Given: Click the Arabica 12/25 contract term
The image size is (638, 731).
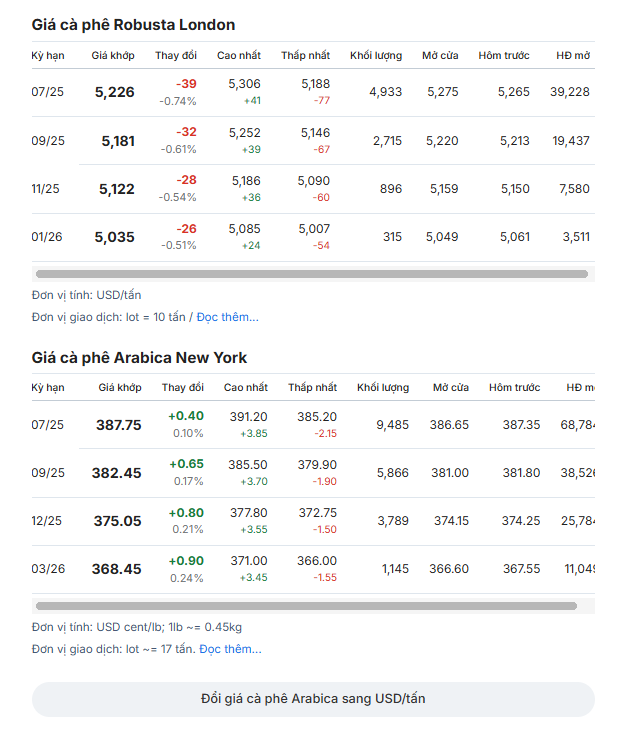Looking at the screenshot, I should (46, 521).
